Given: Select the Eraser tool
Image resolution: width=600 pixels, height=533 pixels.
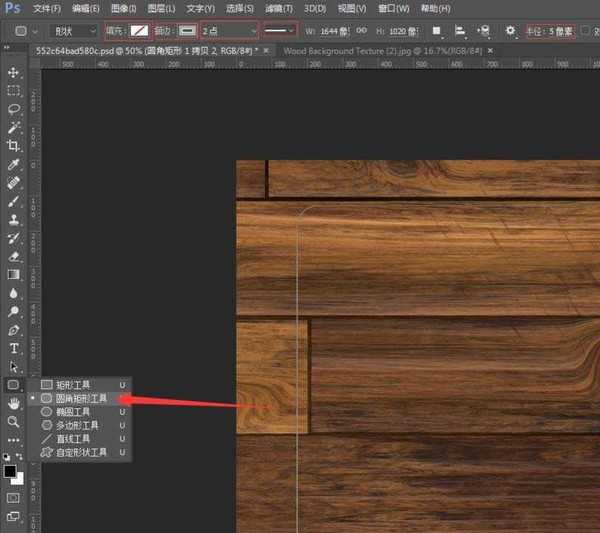Looking at the screenshot, I should point(14,256).
